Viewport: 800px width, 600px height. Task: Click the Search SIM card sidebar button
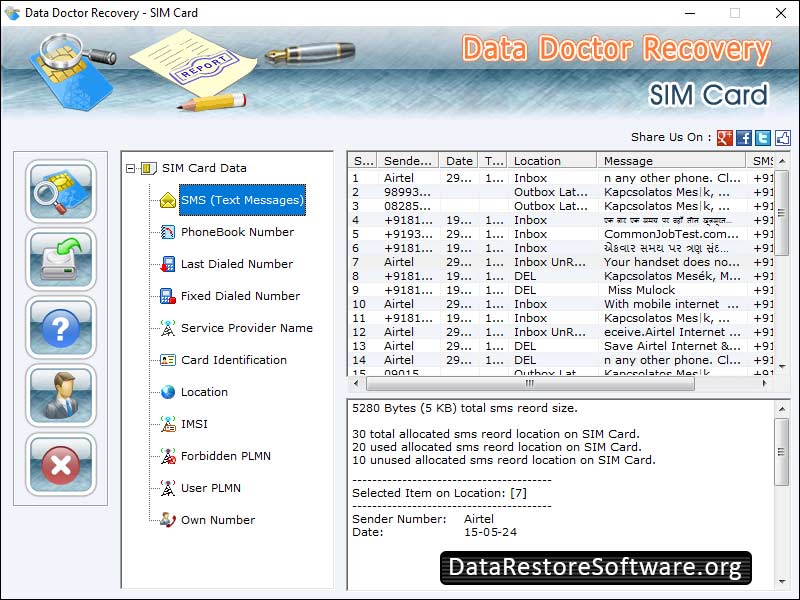[61, 191]
